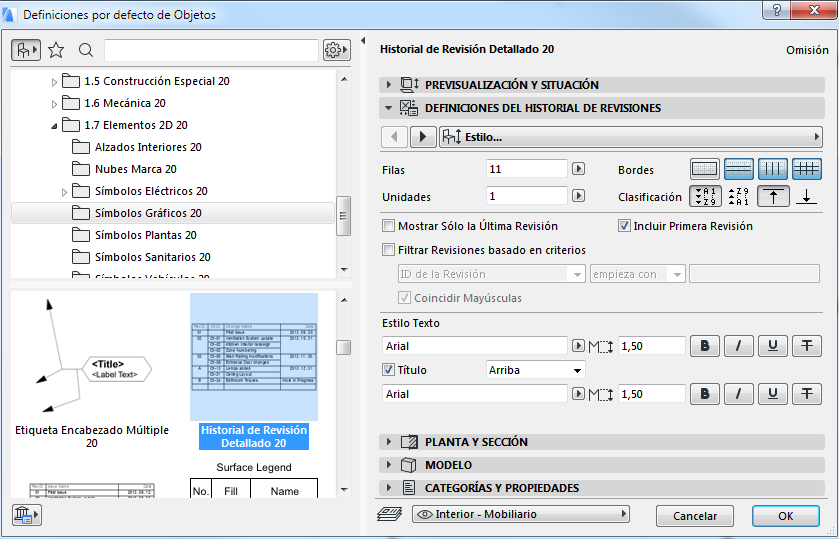This screenshot has width=839, height=539.
Task: Set table growth direction upward
Action: pyautogui.click(x=773, y=196)
